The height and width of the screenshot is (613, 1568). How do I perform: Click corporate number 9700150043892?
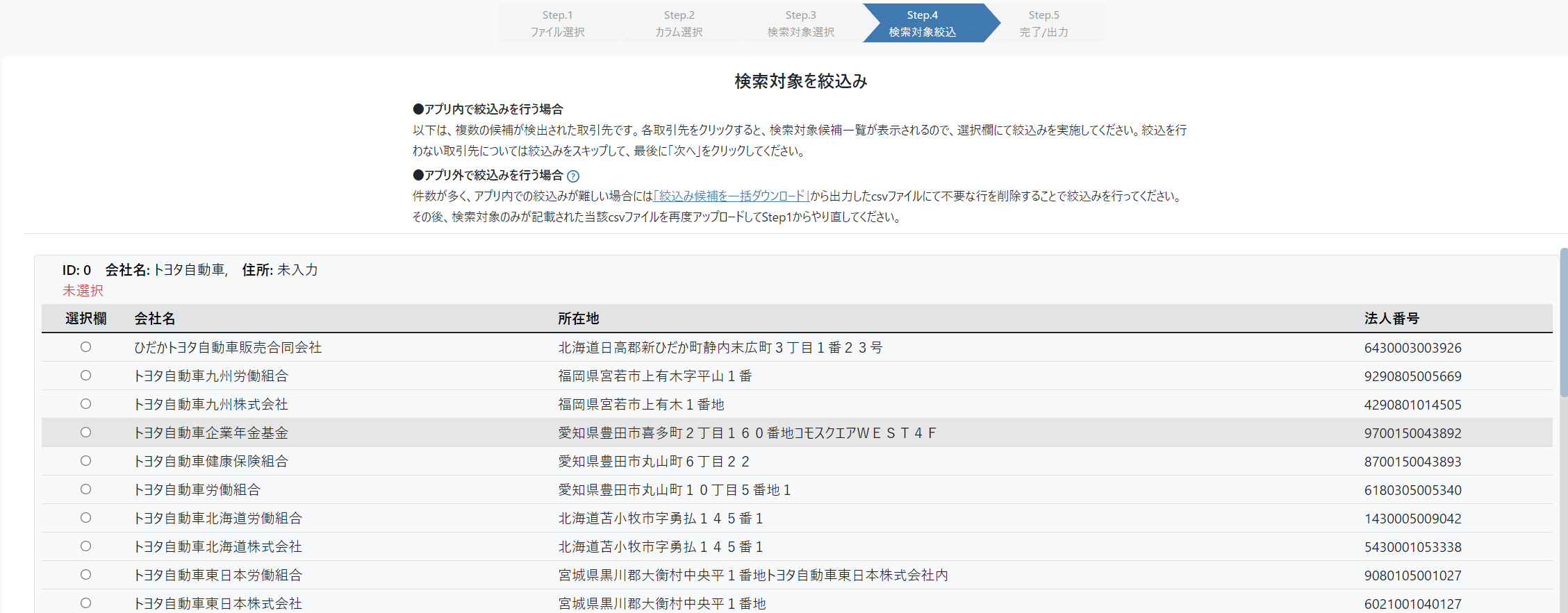tap(1413, 433)
